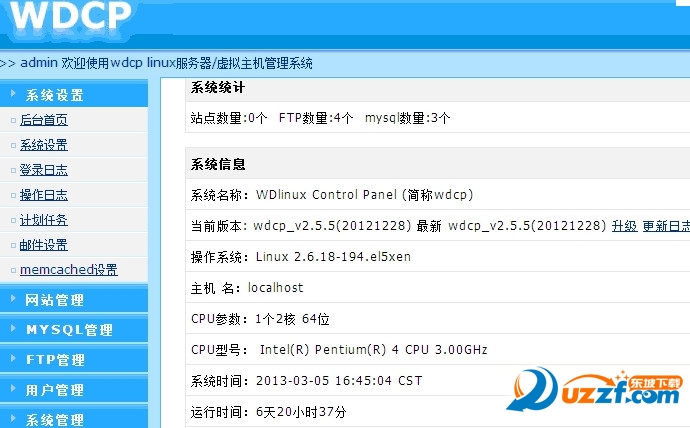Open 后台首页 in the sidebar

click(x=44, y=120)
